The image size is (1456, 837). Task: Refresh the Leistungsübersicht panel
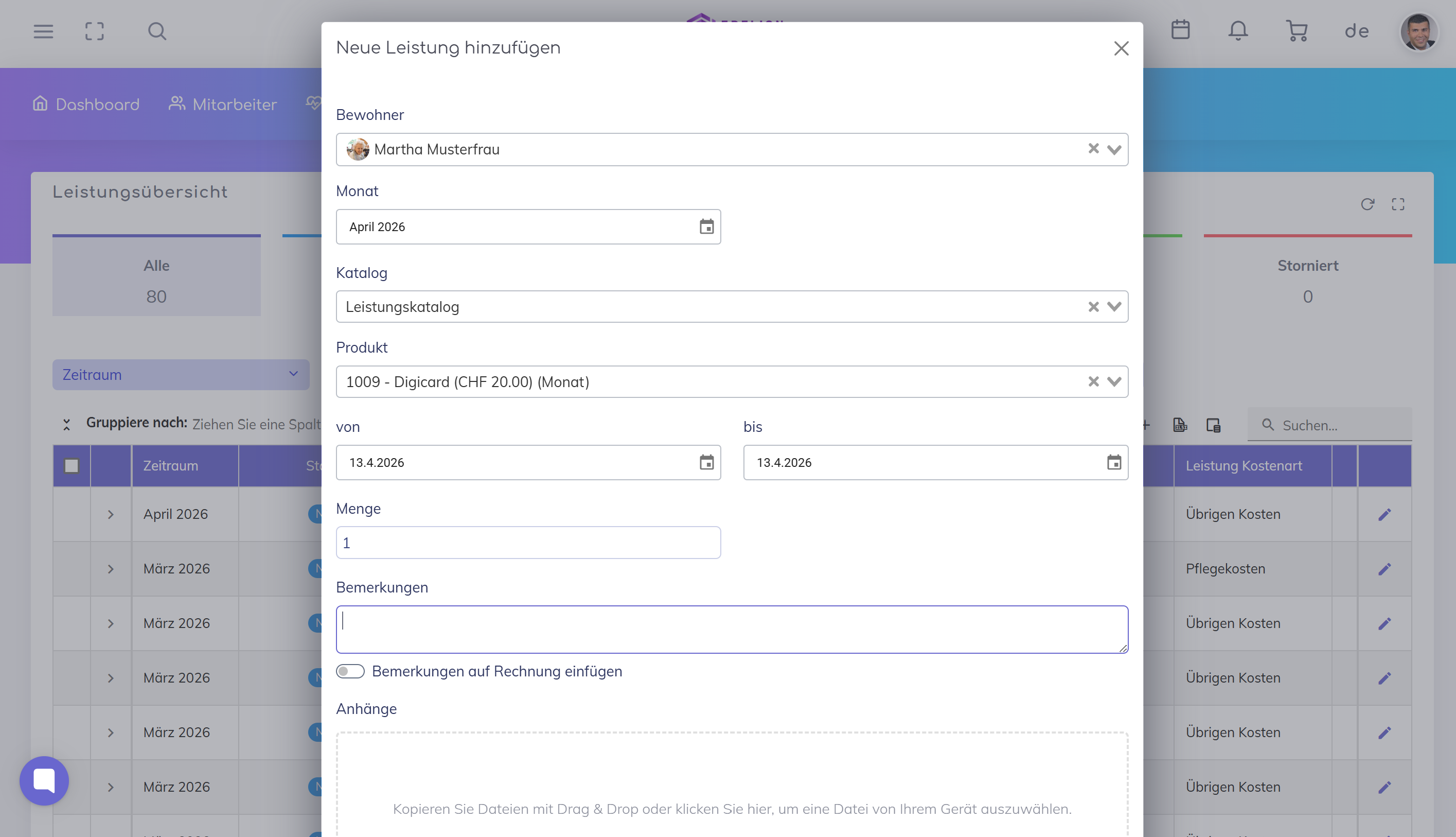click(1367, 205)
